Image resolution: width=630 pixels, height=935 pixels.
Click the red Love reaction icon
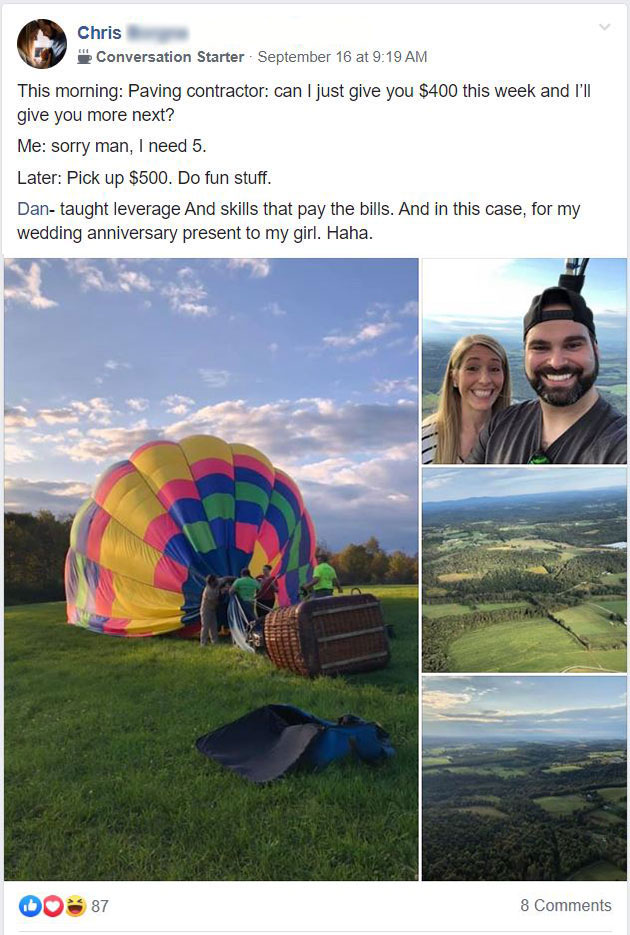click(x=52, y=906)
